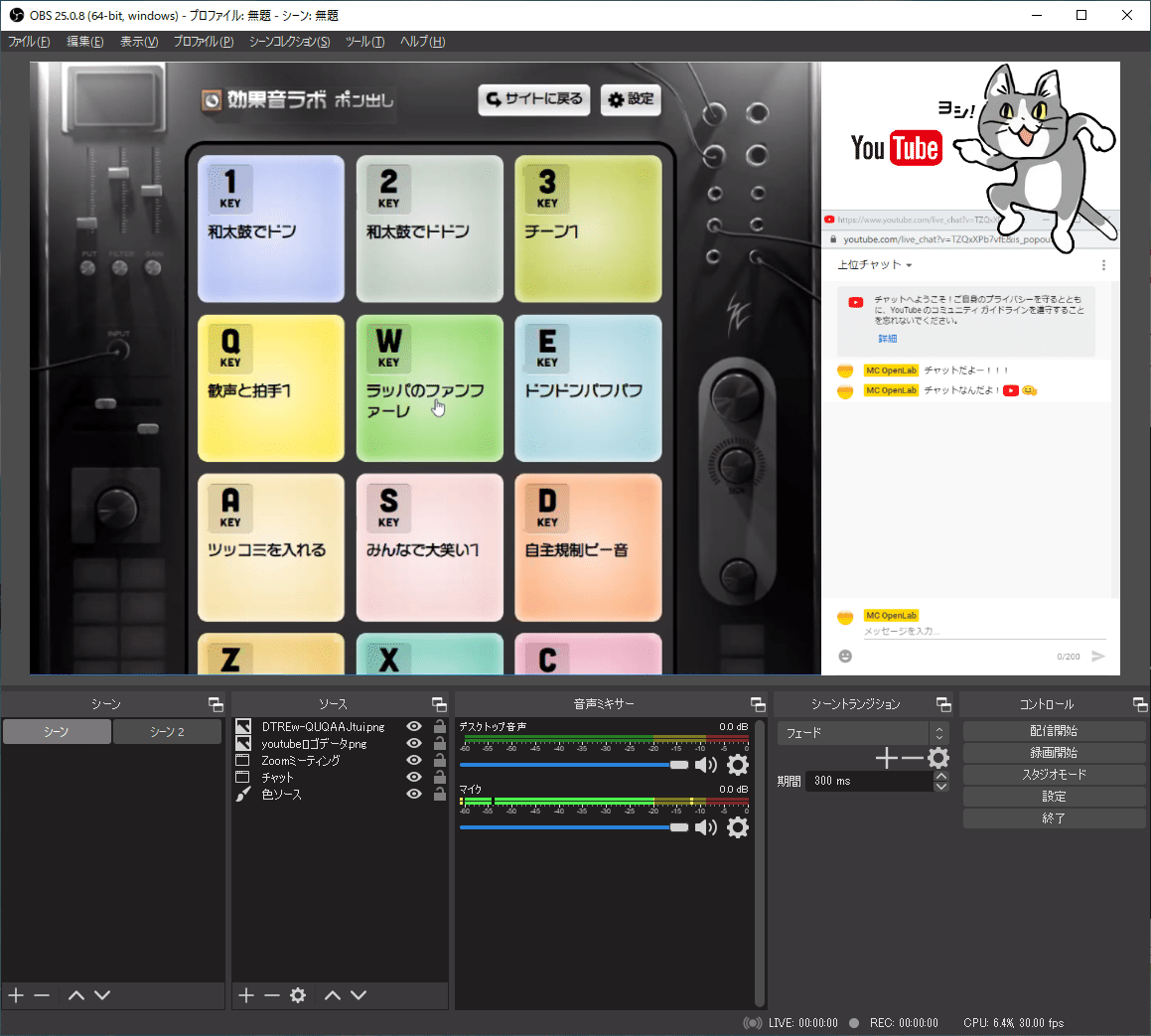Lock チャット source

pyautogui.click(x=440, y=777)
